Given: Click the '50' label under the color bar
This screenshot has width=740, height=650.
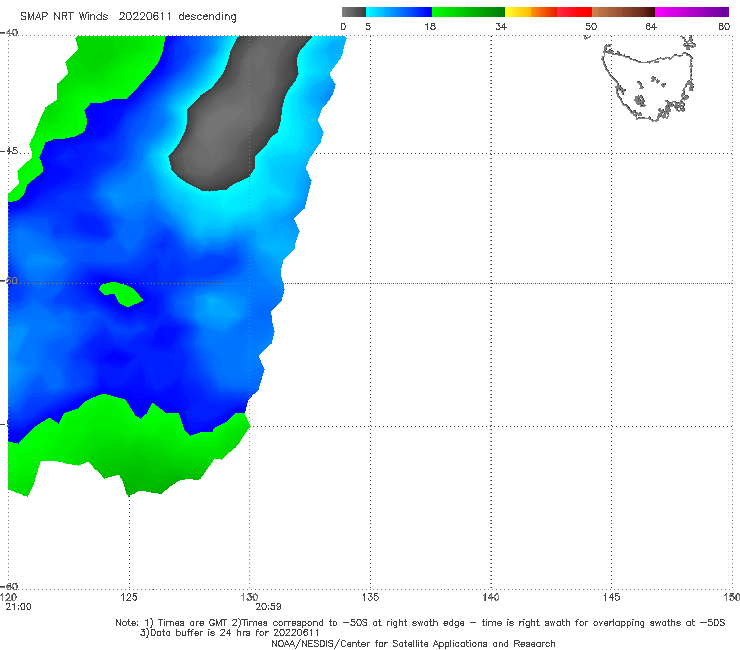Looking at the screenshot, I should 591,26.
